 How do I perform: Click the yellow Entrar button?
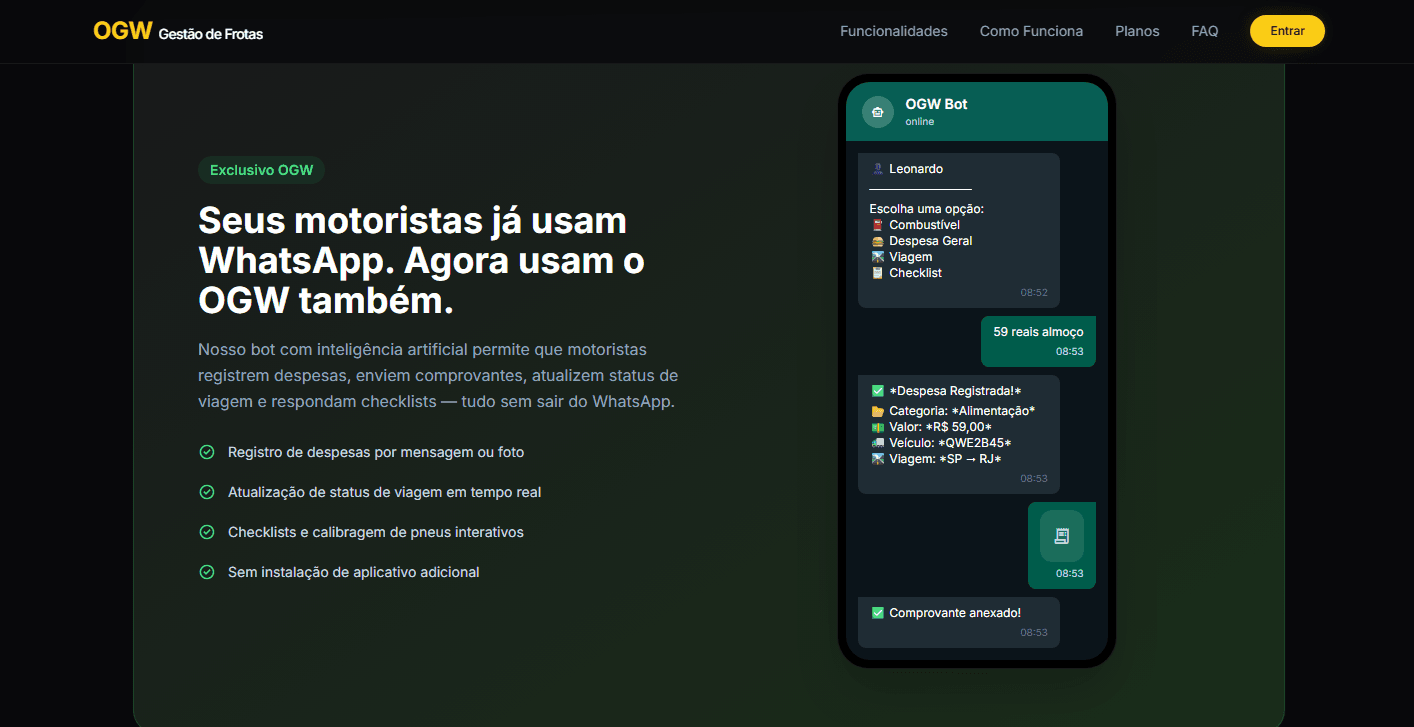1287,31
